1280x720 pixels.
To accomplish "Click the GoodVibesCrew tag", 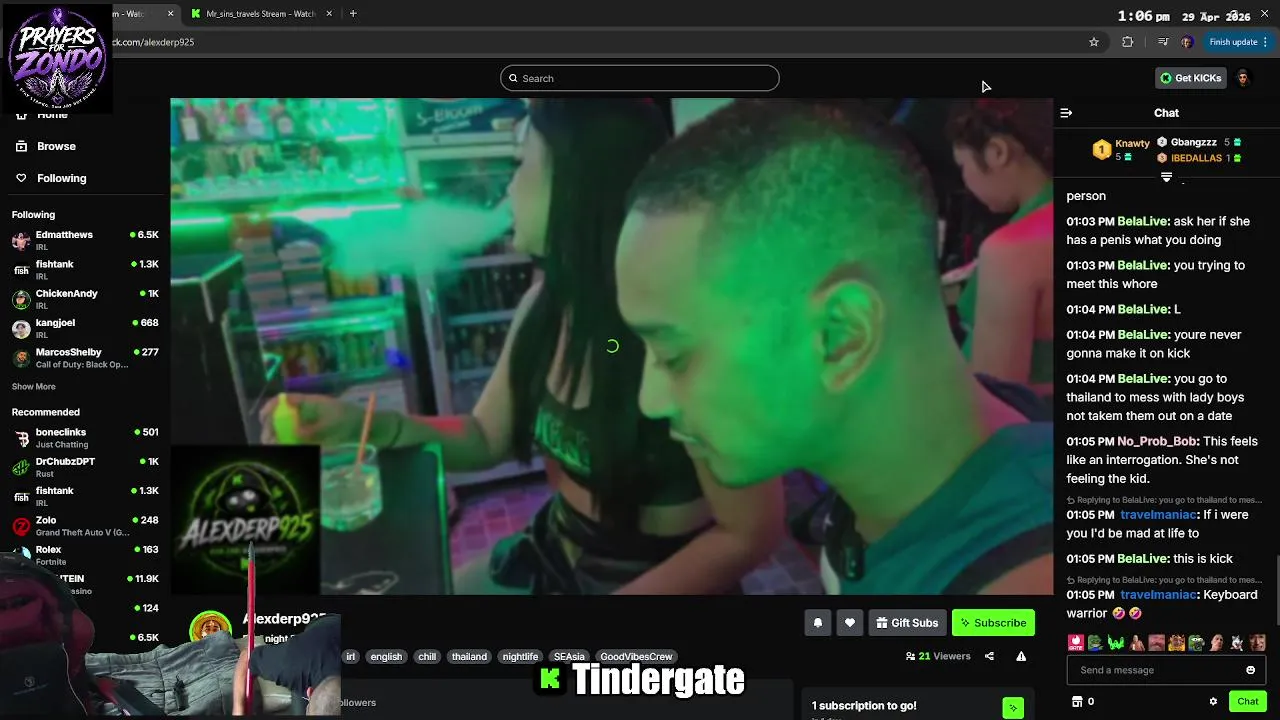I will click(636, 657).
